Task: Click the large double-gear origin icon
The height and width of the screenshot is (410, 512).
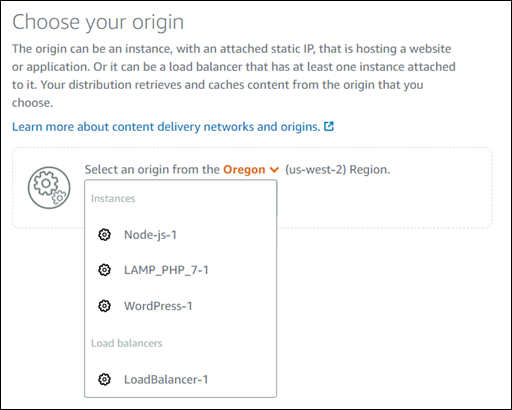Action: [49, 188]
